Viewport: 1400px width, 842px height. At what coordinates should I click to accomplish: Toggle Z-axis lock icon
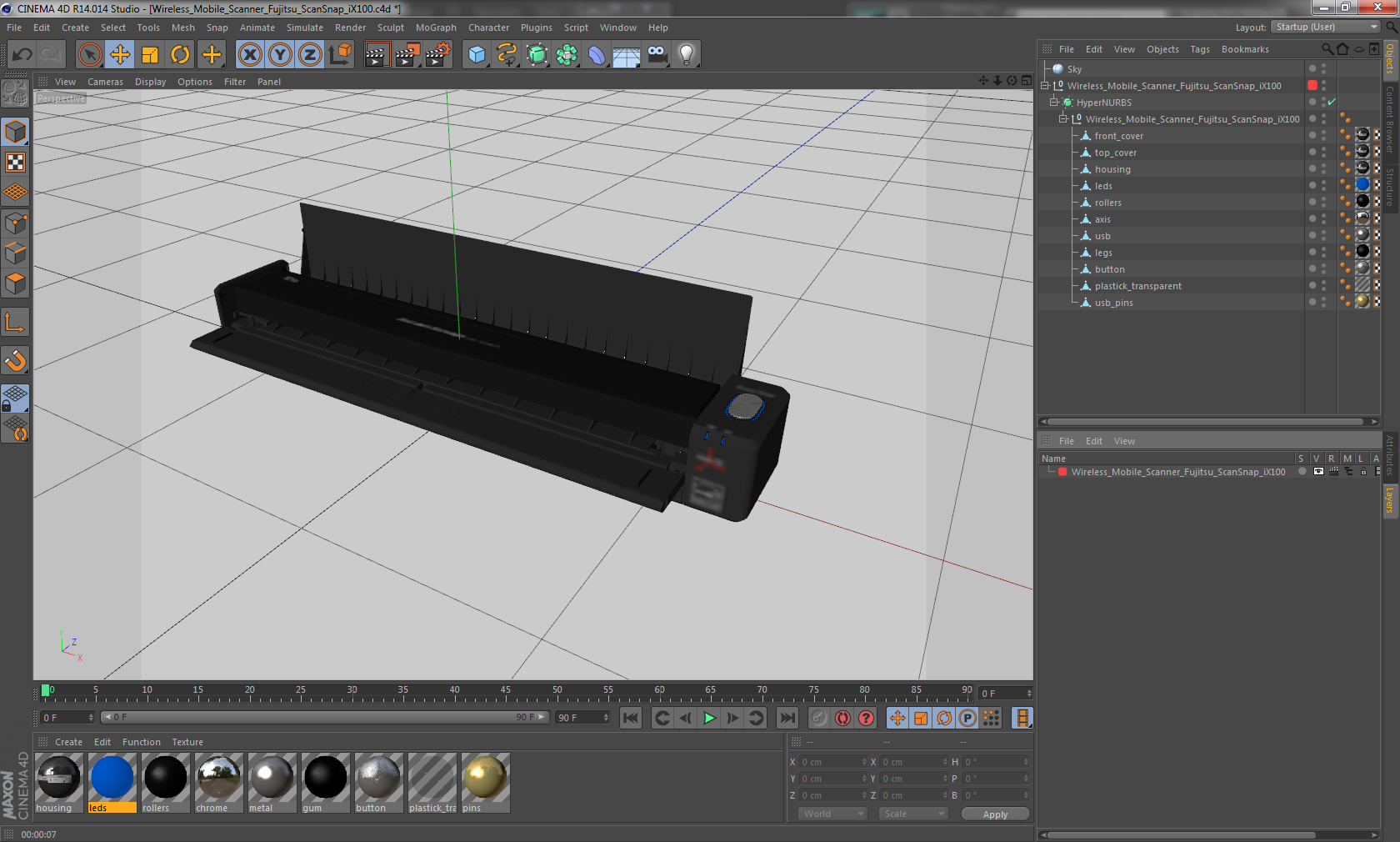click(310, 55)
